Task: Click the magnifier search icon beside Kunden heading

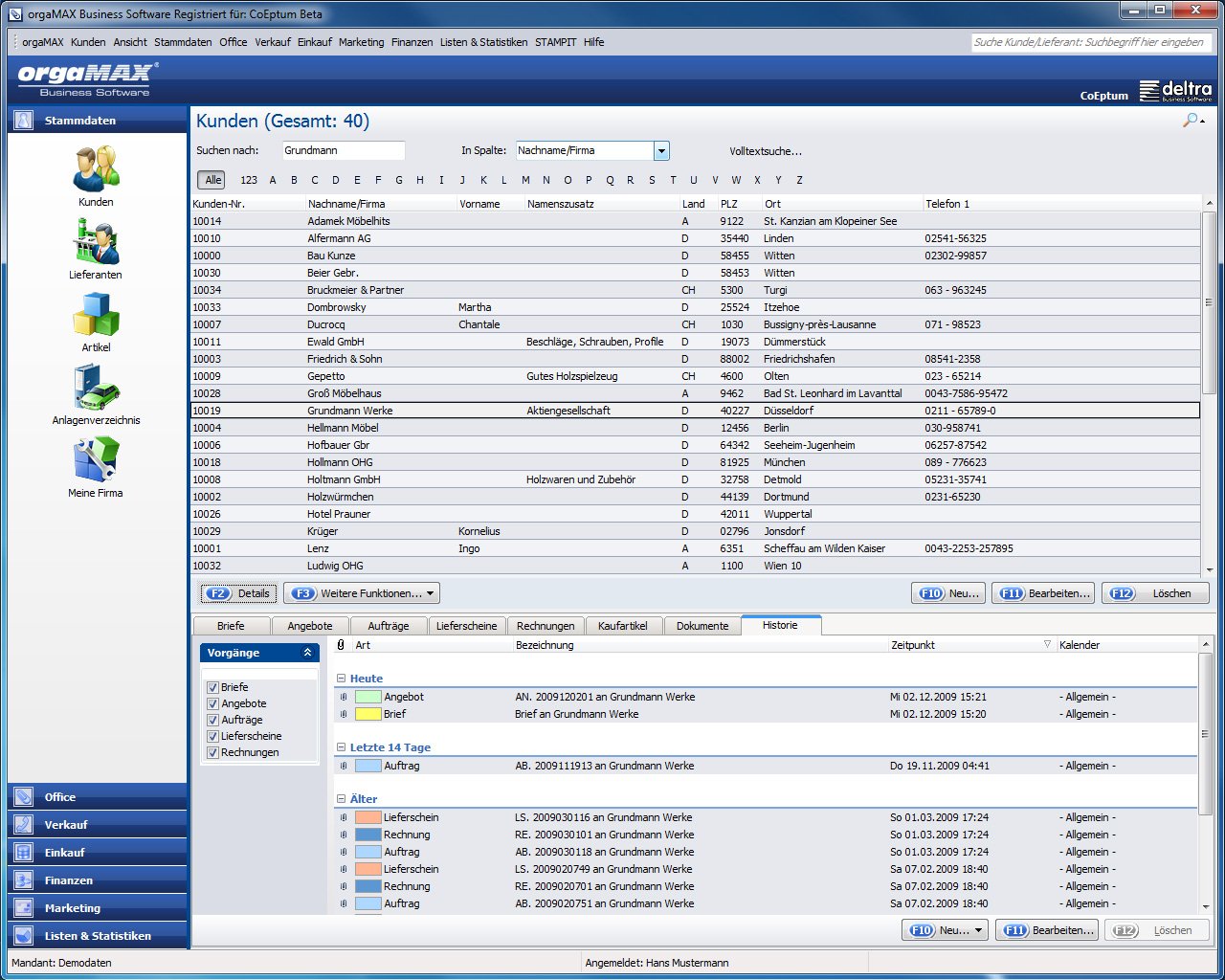Action: (x=1192, y=121)
